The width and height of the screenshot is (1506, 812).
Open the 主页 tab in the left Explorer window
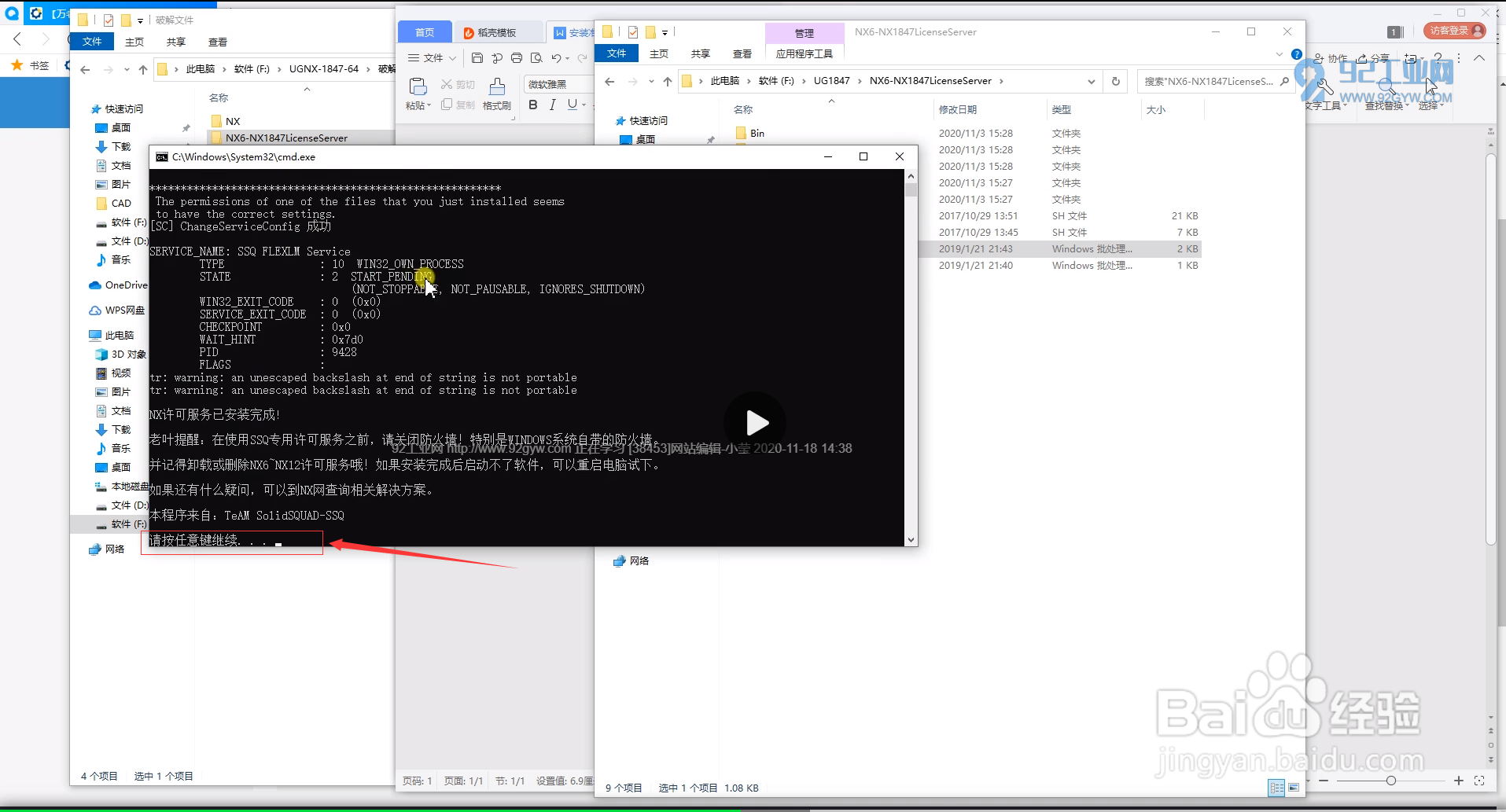pyautogui.click(x=134, y=42)
